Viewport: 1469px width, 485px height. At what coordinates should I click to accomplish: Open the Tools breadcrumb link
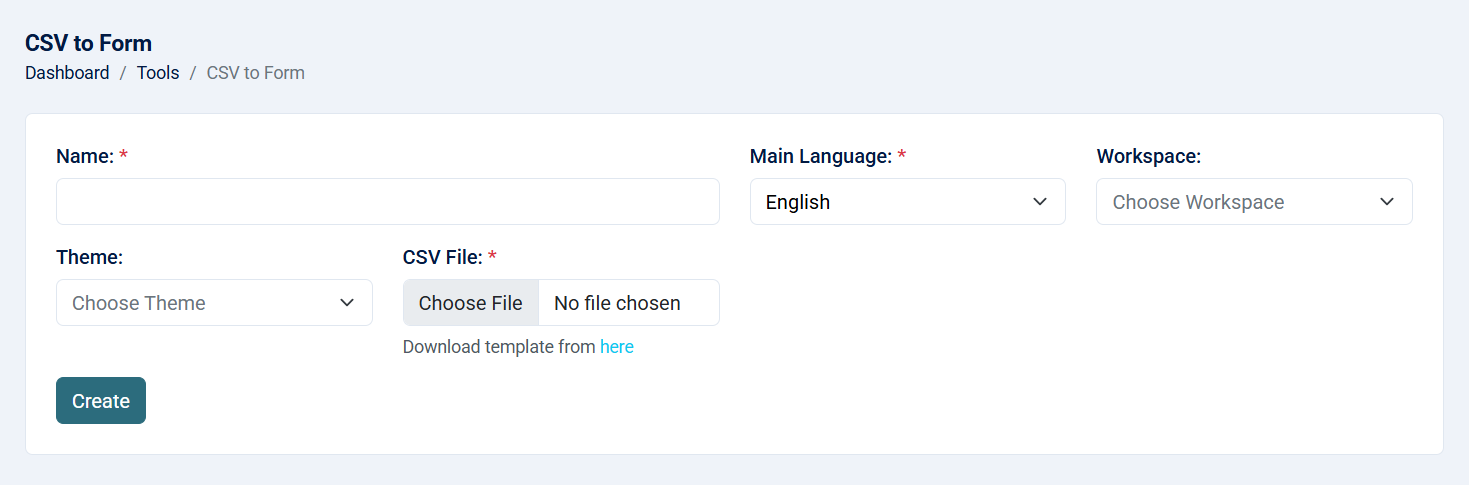[x=158, y=73]
